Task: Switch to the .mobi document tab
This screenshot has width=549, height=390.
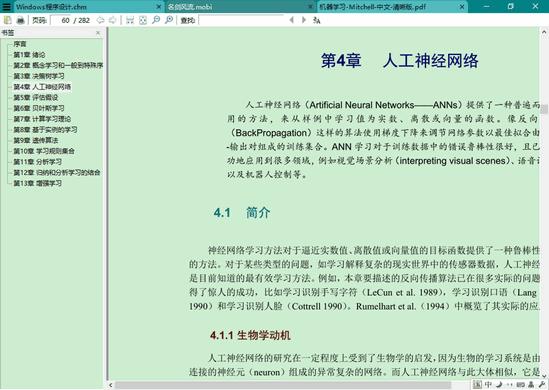Action: tap(190, 7)
